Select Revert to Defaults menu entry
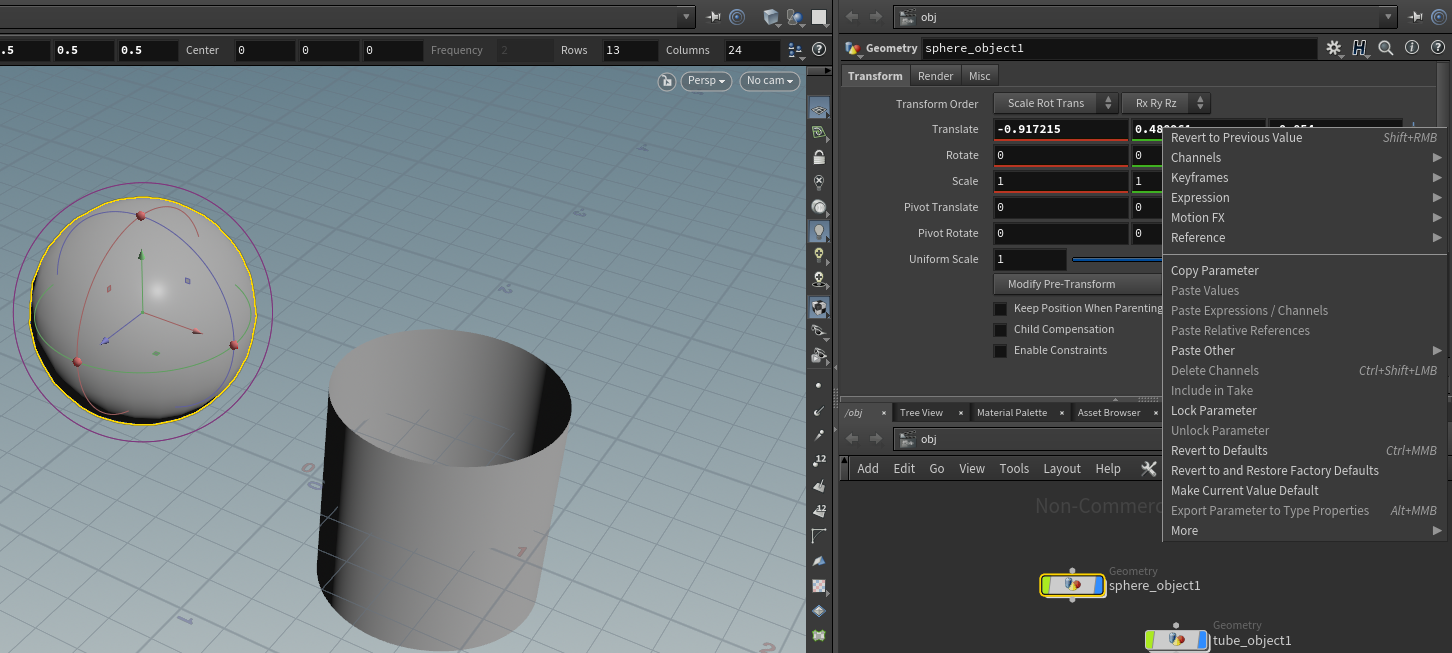The image size is (1452, 653). [x=1218, y=451]
